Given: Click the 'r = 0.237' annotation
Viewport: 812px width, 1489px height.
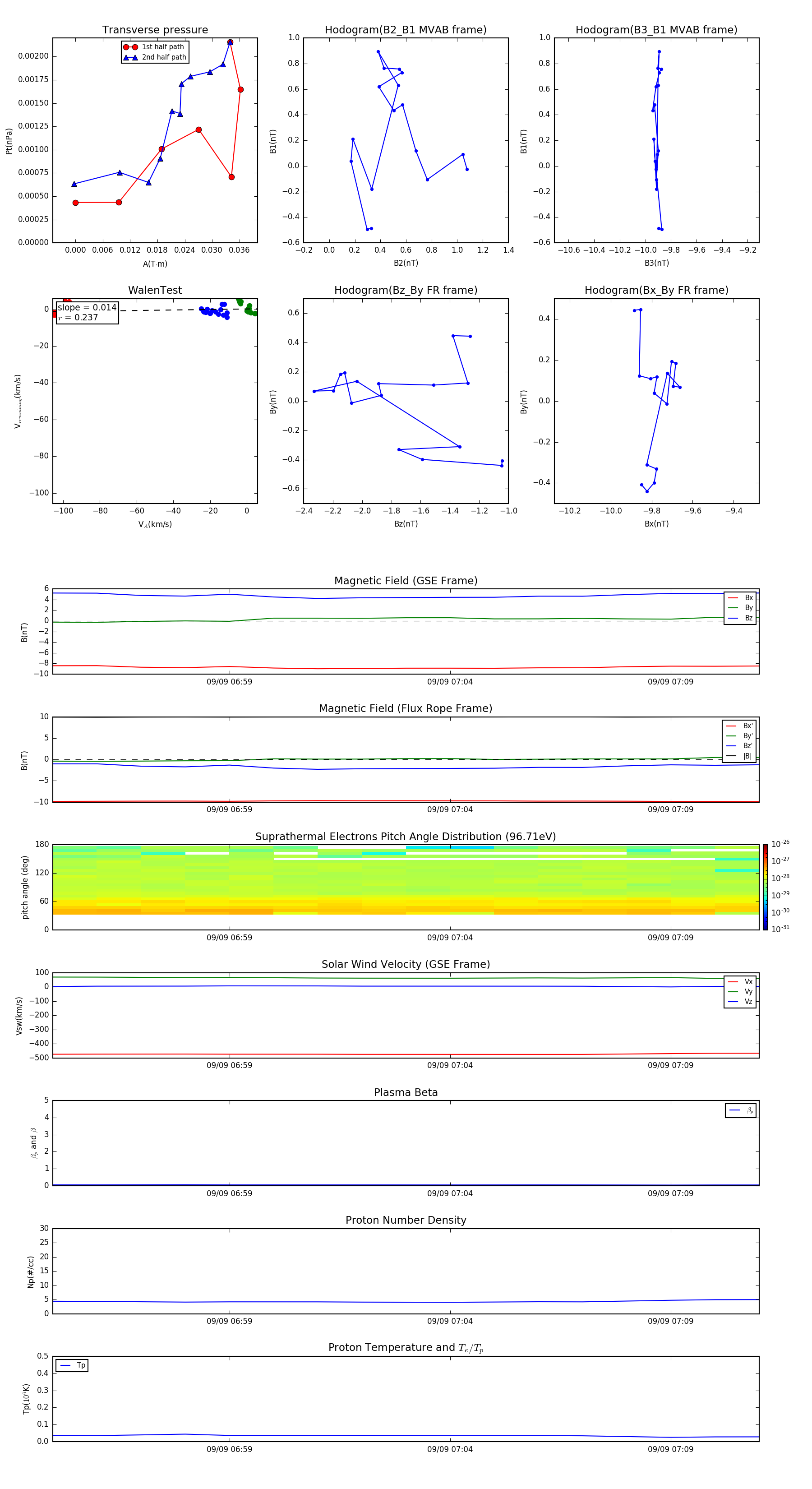Looking at the screenshot, I should point(78,317).
